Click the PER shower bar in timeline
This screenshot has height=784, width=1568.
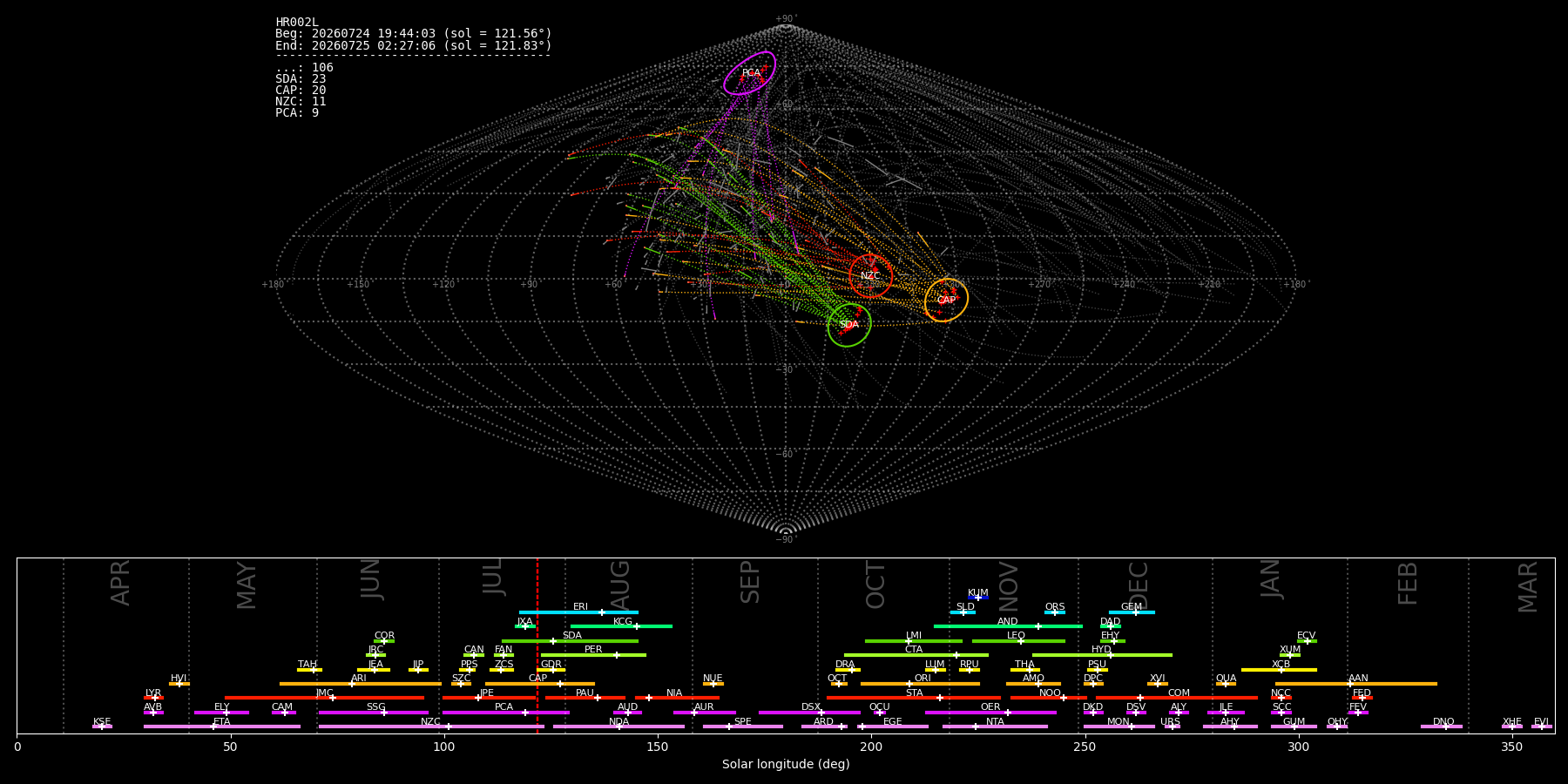(x=593, y=655)
